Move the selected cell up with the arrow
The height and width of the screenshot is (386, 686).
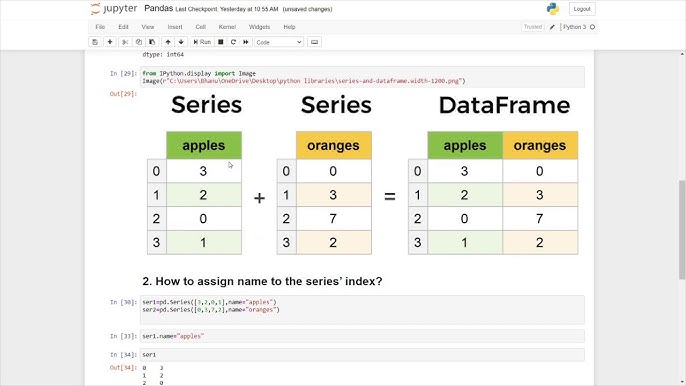[168, 42]
